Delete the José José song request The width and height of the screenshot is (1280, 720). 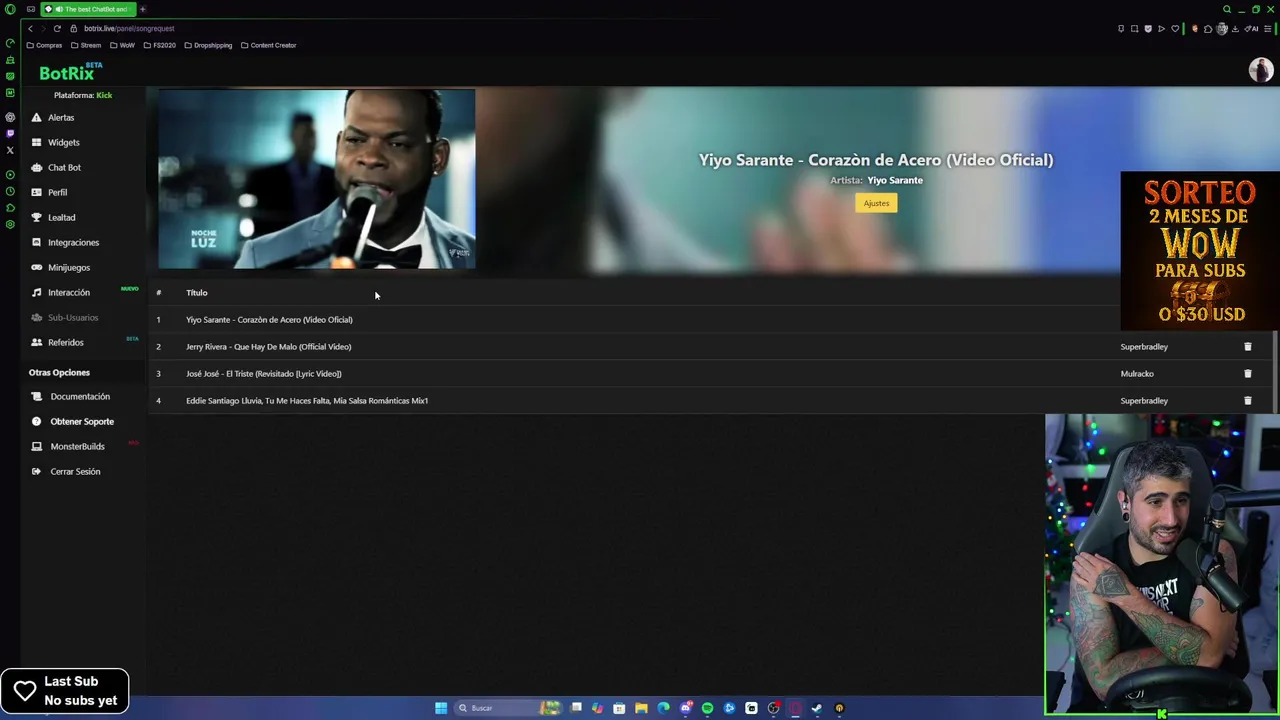coord(1247,373)
